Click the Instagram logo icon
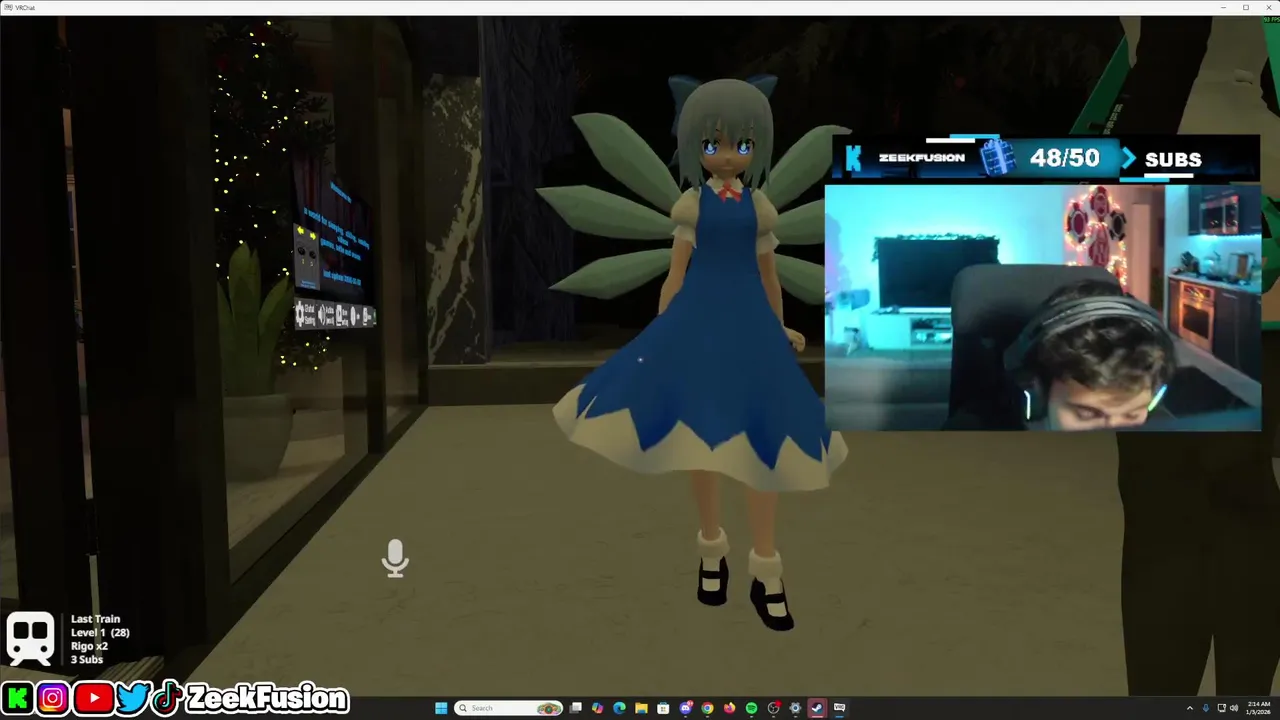The height and width of the screenshot is (720, 1280). 53,697
